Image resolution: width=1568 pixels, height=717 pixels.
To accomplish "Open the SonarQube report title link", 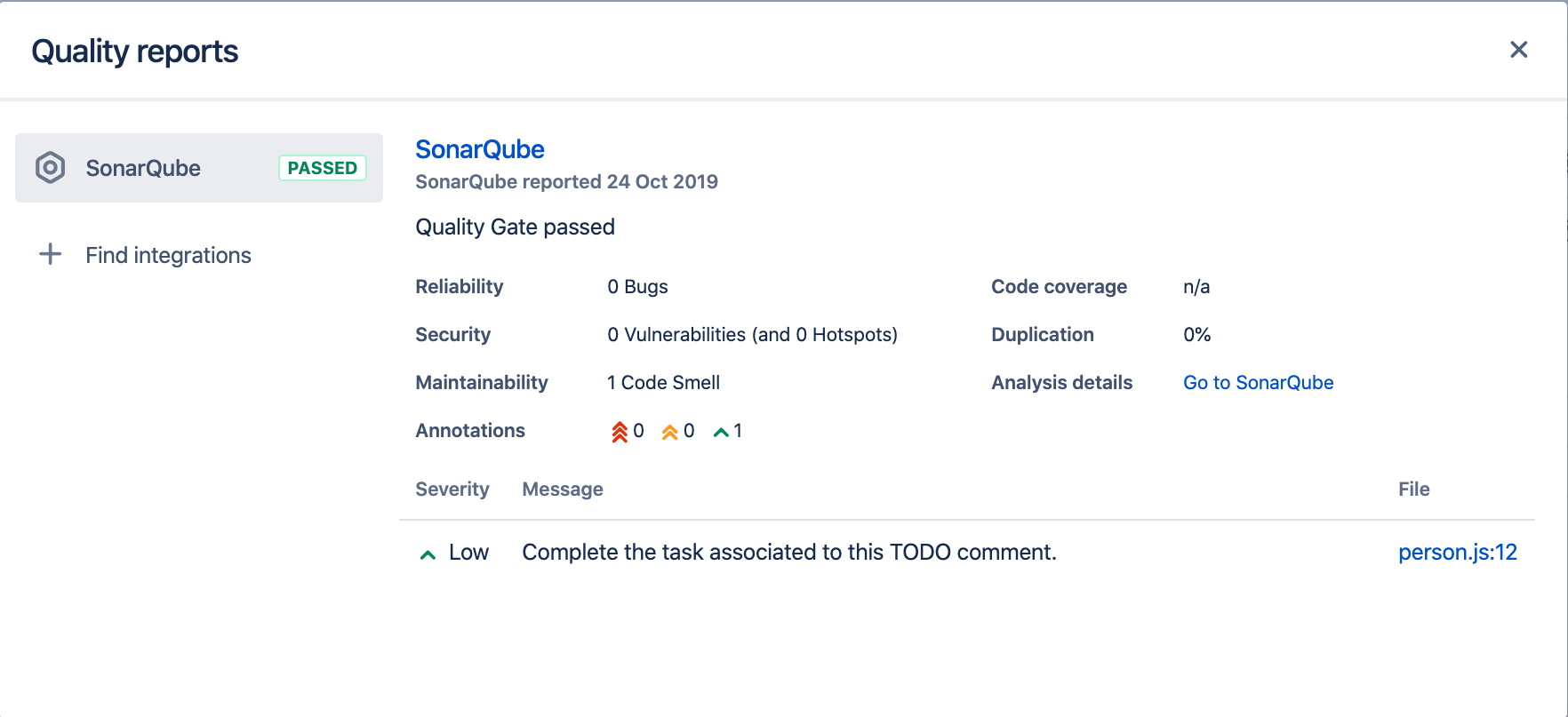I will tap(480, 149).
